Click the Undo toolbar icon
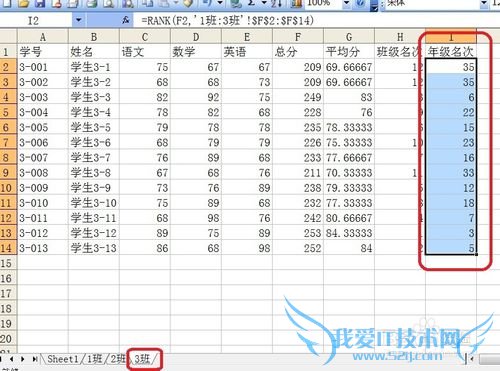 pyautogui.click(x=206, y=3)
